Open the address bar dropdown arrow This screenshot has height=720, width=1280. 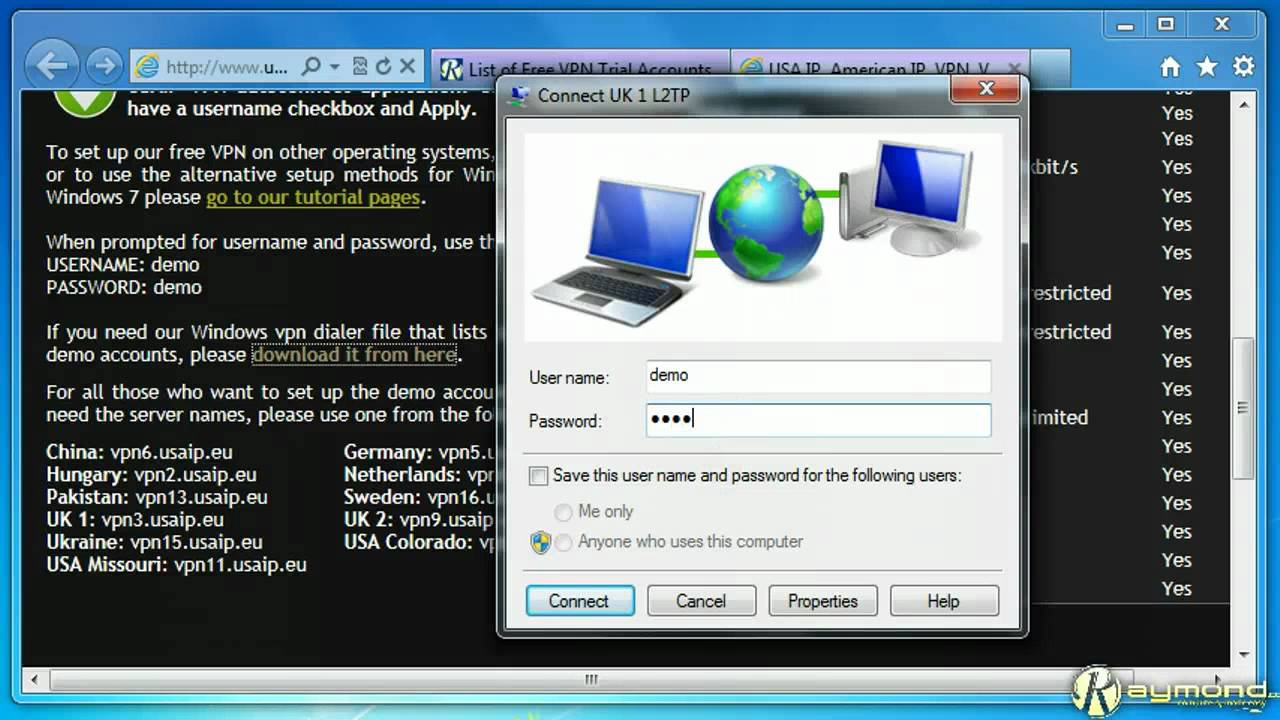334,67
